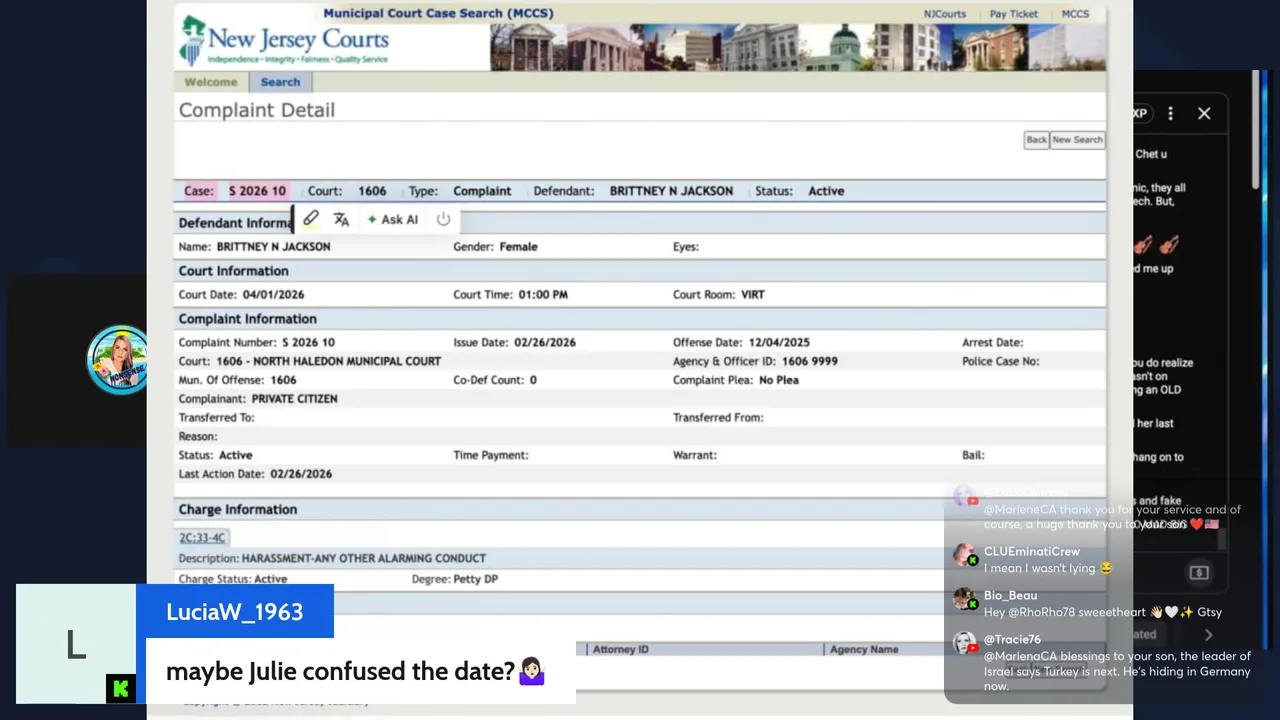Image resolution: width=1280 pixels, height=720 pixels.
Task: Click the Court Time 01:00 PM value
Action: (x=543, y=295)
